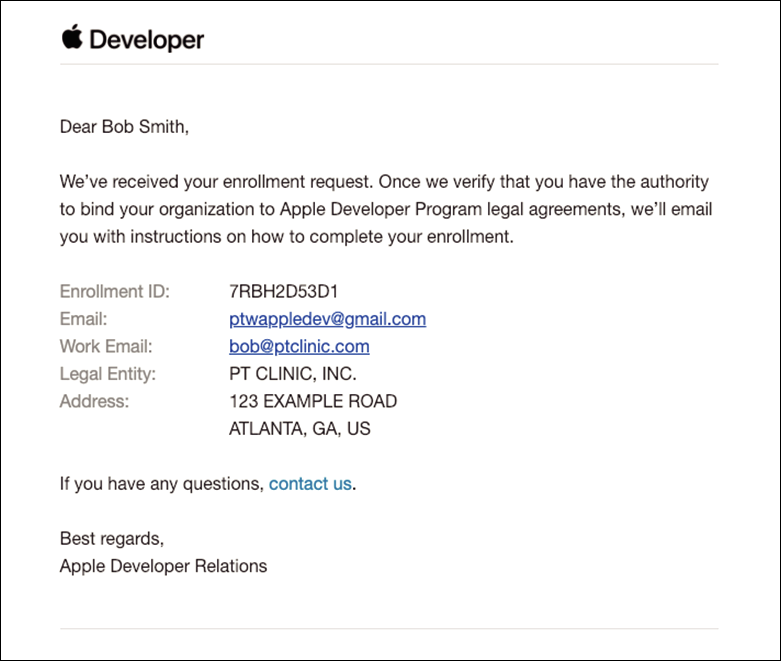Click the "Email:" field label
781x661 pixels.
pos(83,319)
